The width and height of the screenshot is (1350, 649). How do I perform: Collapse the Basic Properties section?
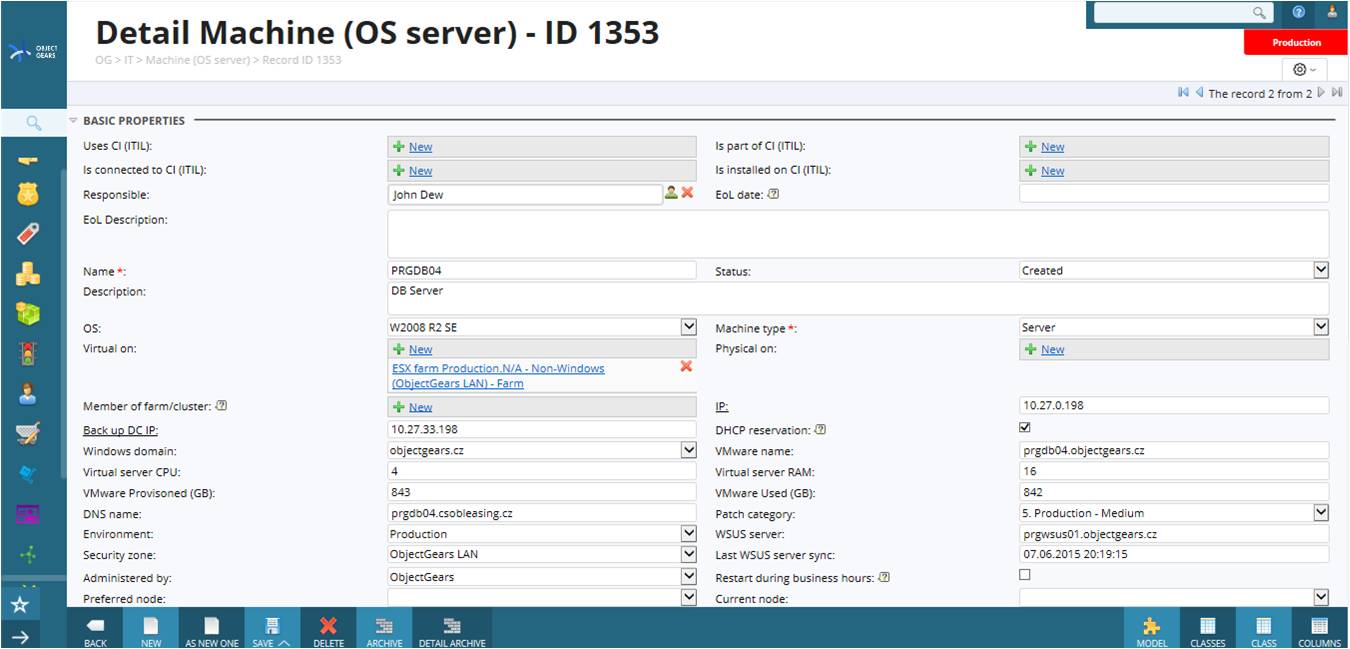click(73, 120)
